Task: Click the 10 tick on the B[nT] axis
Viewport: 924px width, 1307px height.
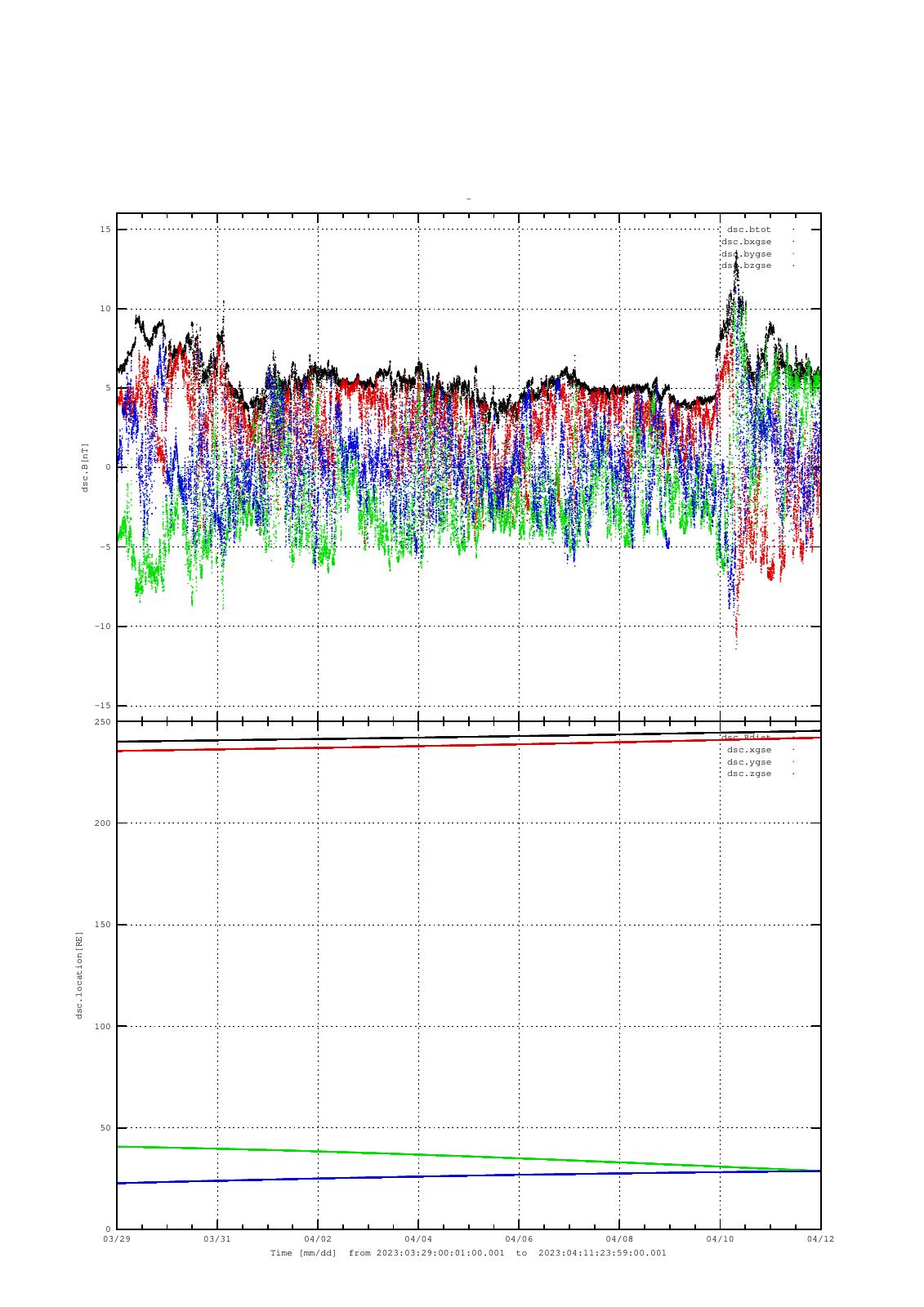Action: [105, 309]
